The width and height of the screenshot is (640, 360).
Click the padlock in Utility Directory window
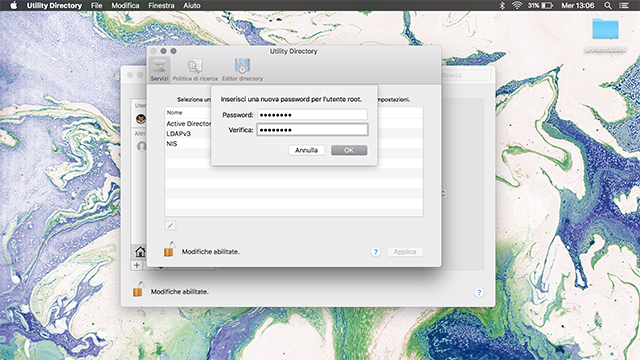(169, 249)
